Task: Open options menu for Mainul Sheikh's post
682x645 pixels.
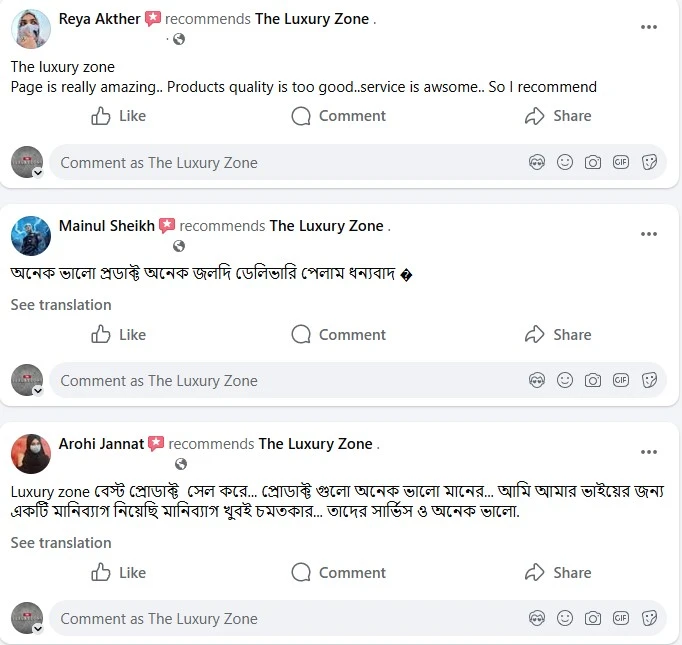Action: tap(649, 234)
